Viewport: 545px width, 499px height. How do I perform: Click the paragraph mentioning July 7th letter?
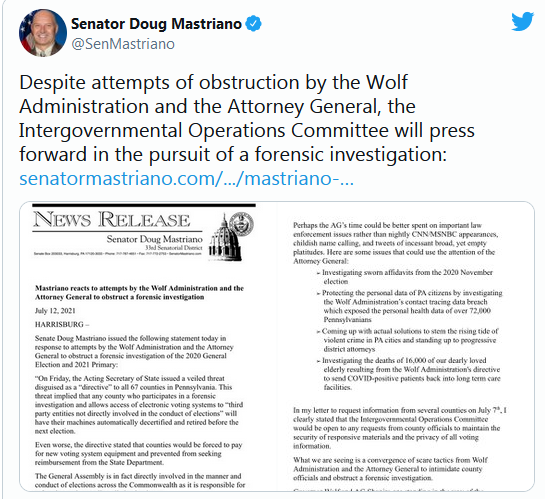400,428
